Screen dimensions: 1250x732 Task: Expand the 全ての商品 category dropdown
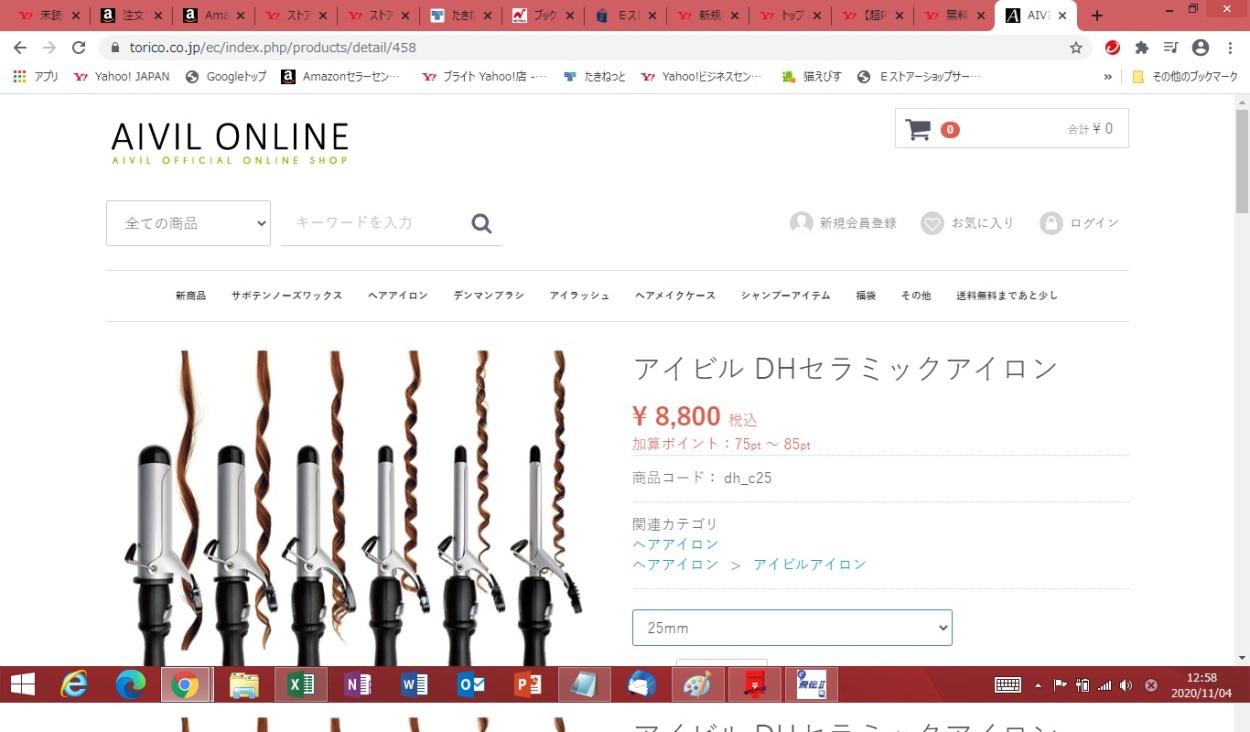[188, 223]
